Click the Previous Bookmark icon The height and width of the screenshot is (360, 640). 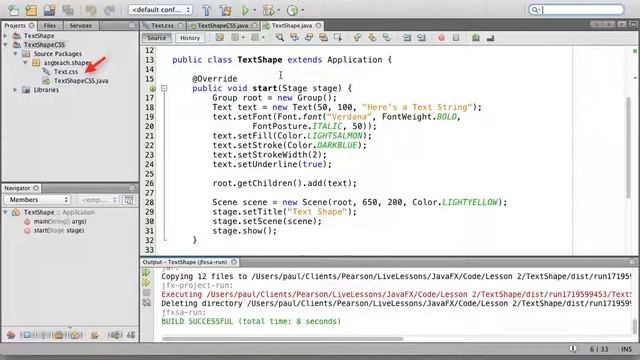click(358, 38)
